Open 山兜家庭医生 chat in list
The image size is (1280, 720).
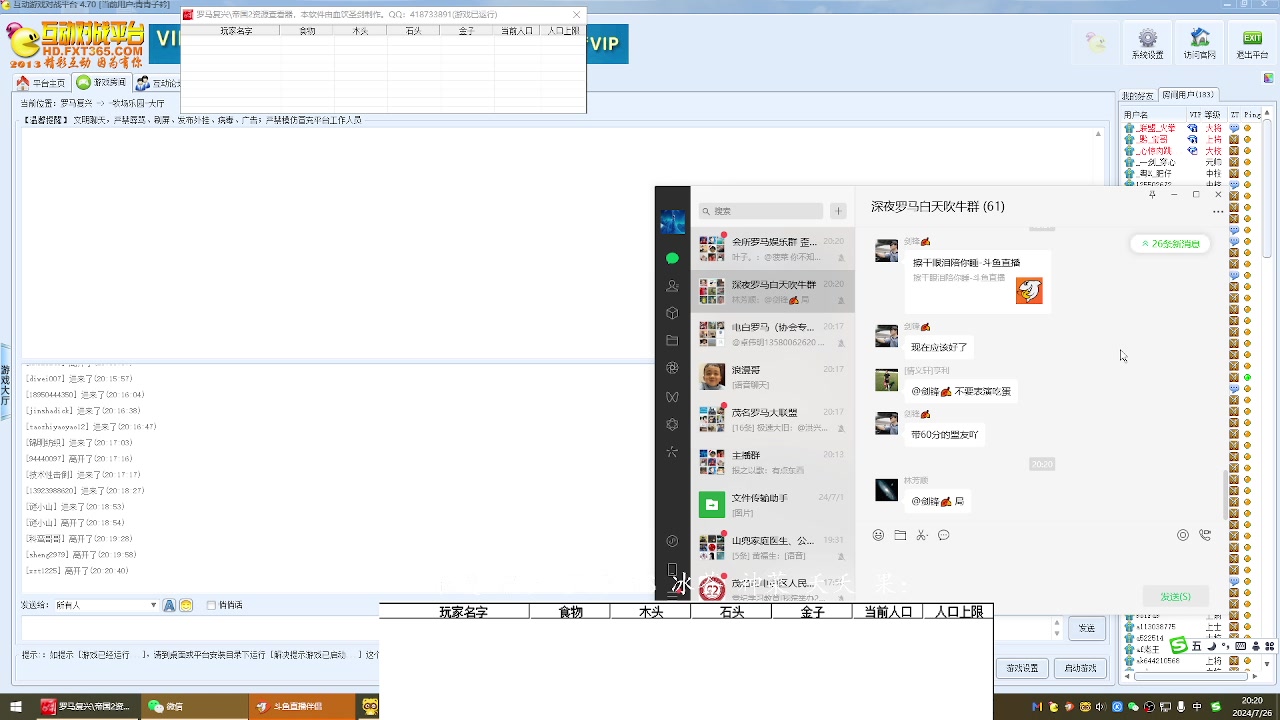[775, 547]
